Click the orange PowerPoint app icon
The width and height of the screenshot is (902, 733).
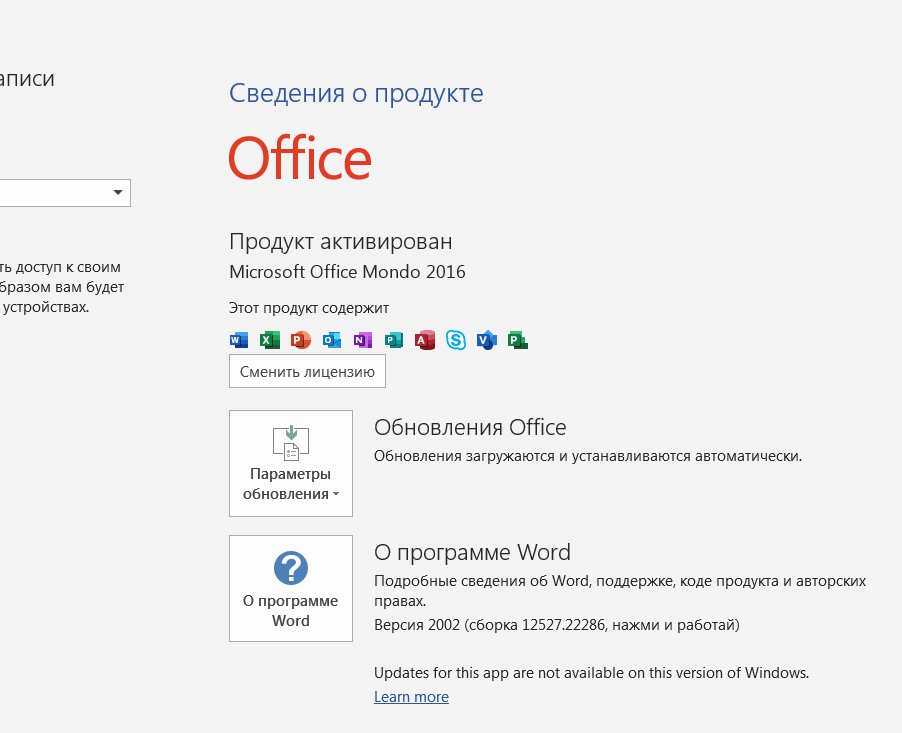click(301, 340)
